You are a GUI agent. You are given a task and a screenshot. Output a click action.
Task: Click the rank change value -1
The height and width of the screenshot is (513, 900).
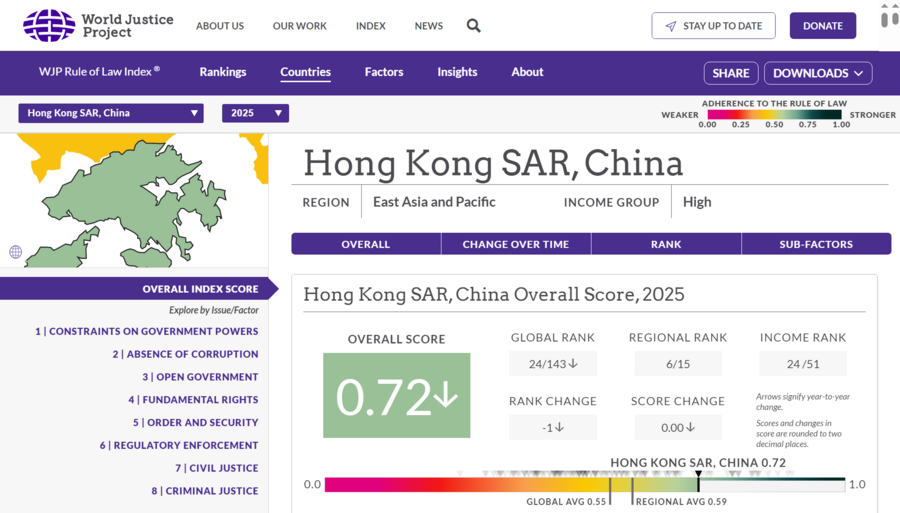(553, 428)
